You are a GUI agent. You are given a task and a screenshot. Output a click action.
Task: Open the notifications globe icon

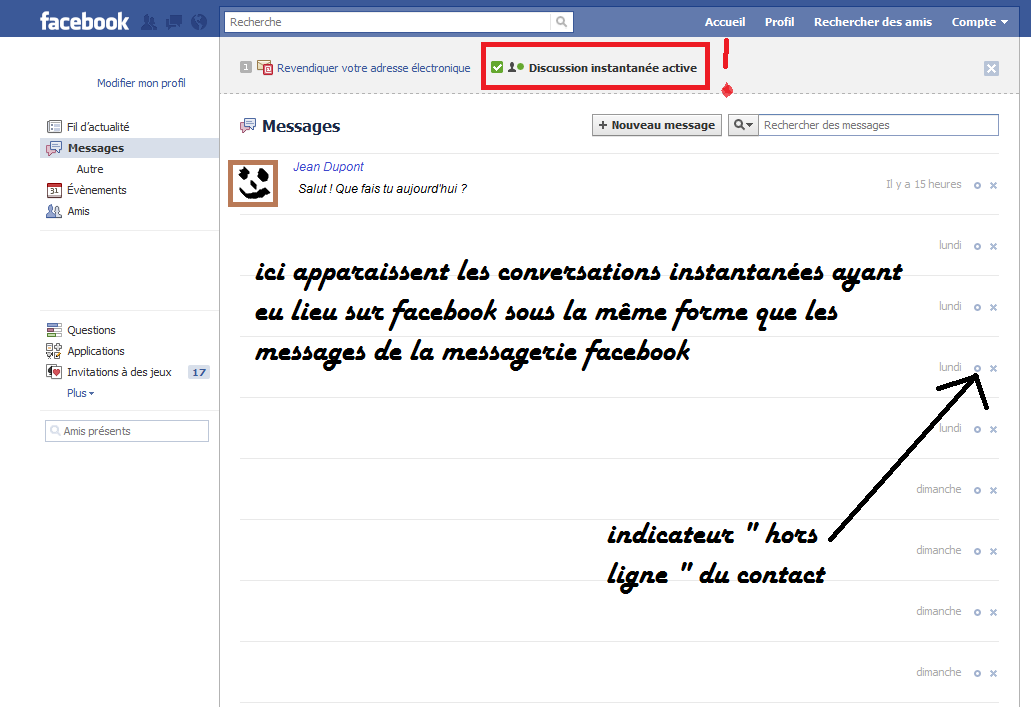198,21
